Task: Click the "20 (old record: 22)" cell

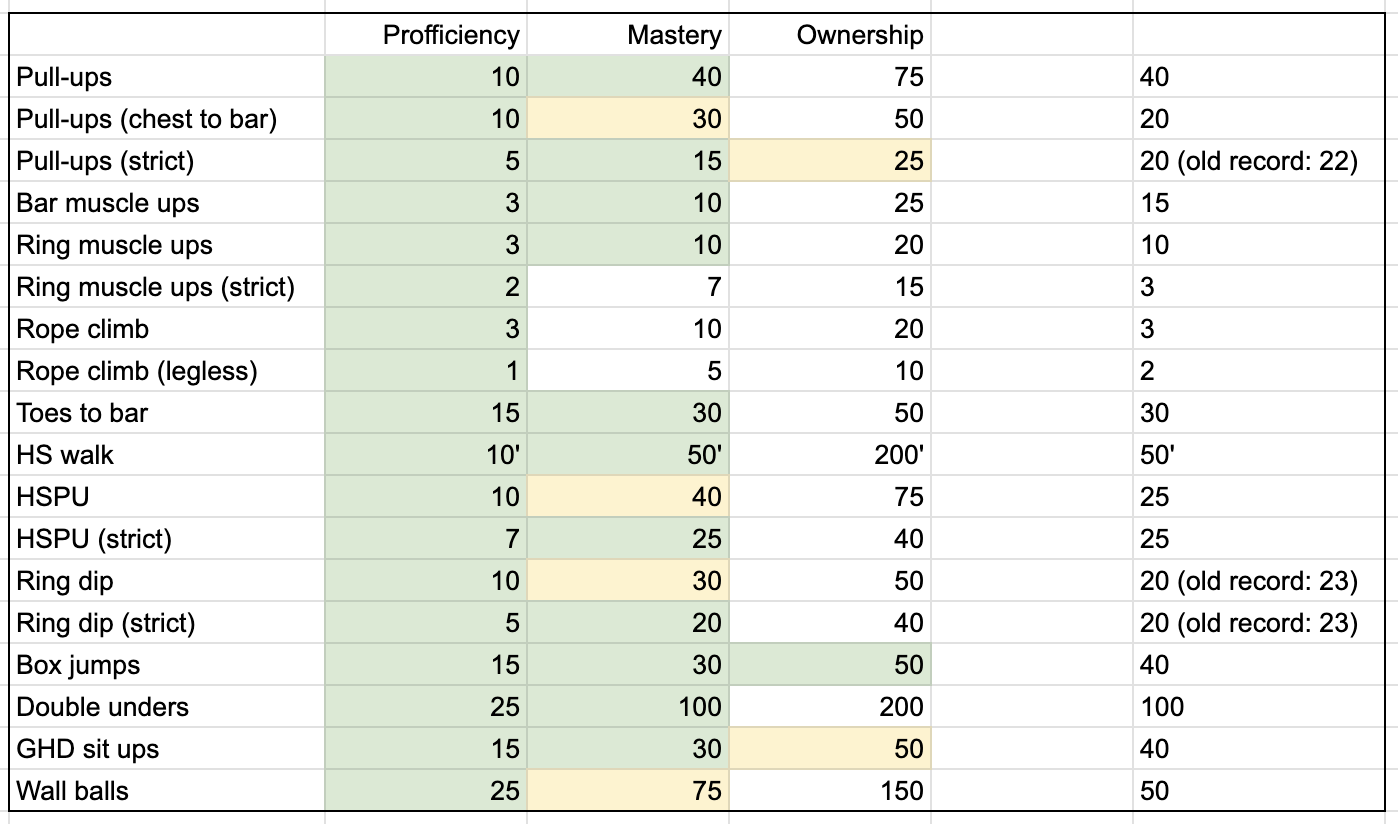Action: 1249,161
